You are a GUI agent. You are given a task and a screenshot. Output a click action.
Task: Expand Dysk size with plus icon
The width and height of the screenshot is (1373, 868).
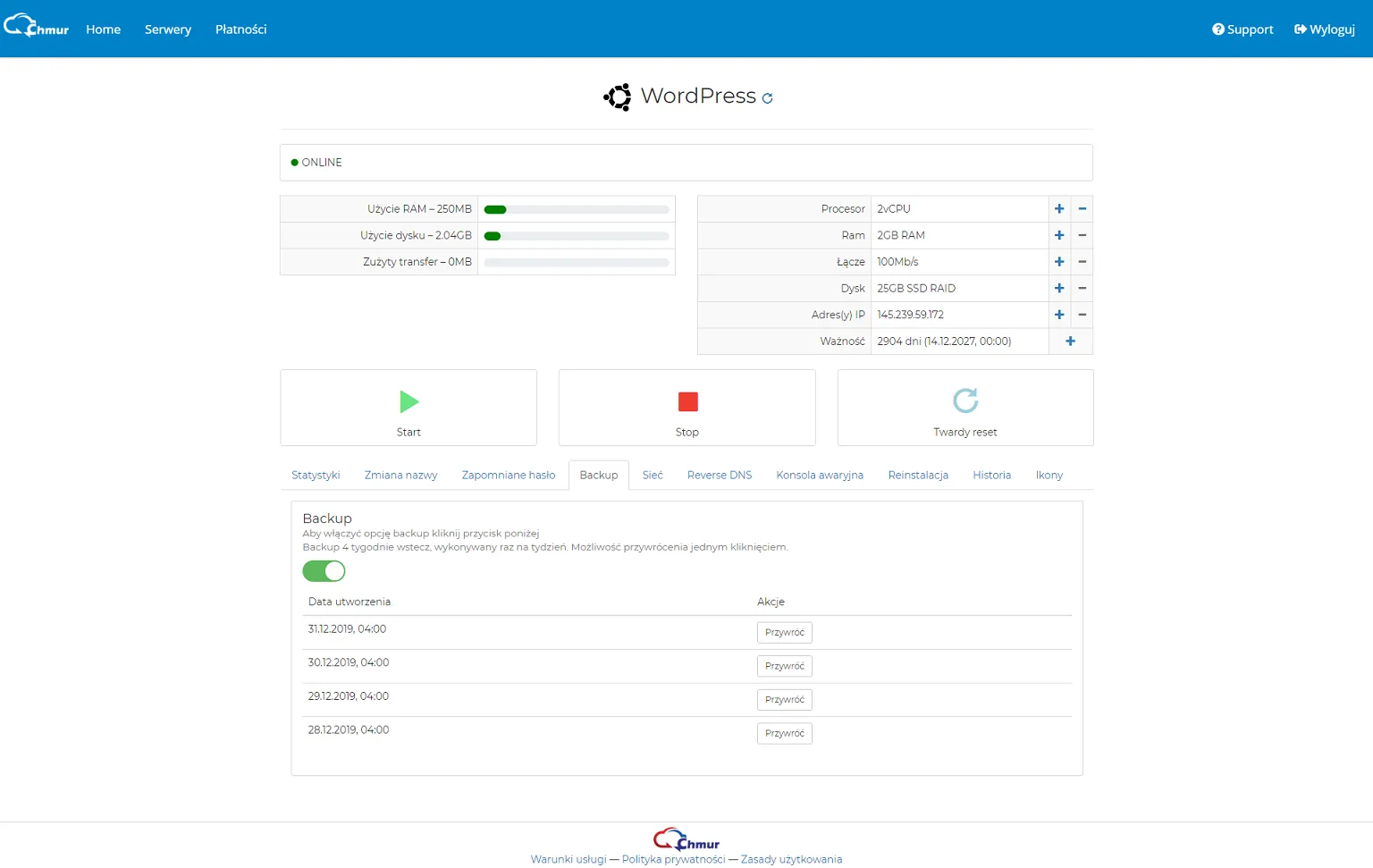point(1059,288)
